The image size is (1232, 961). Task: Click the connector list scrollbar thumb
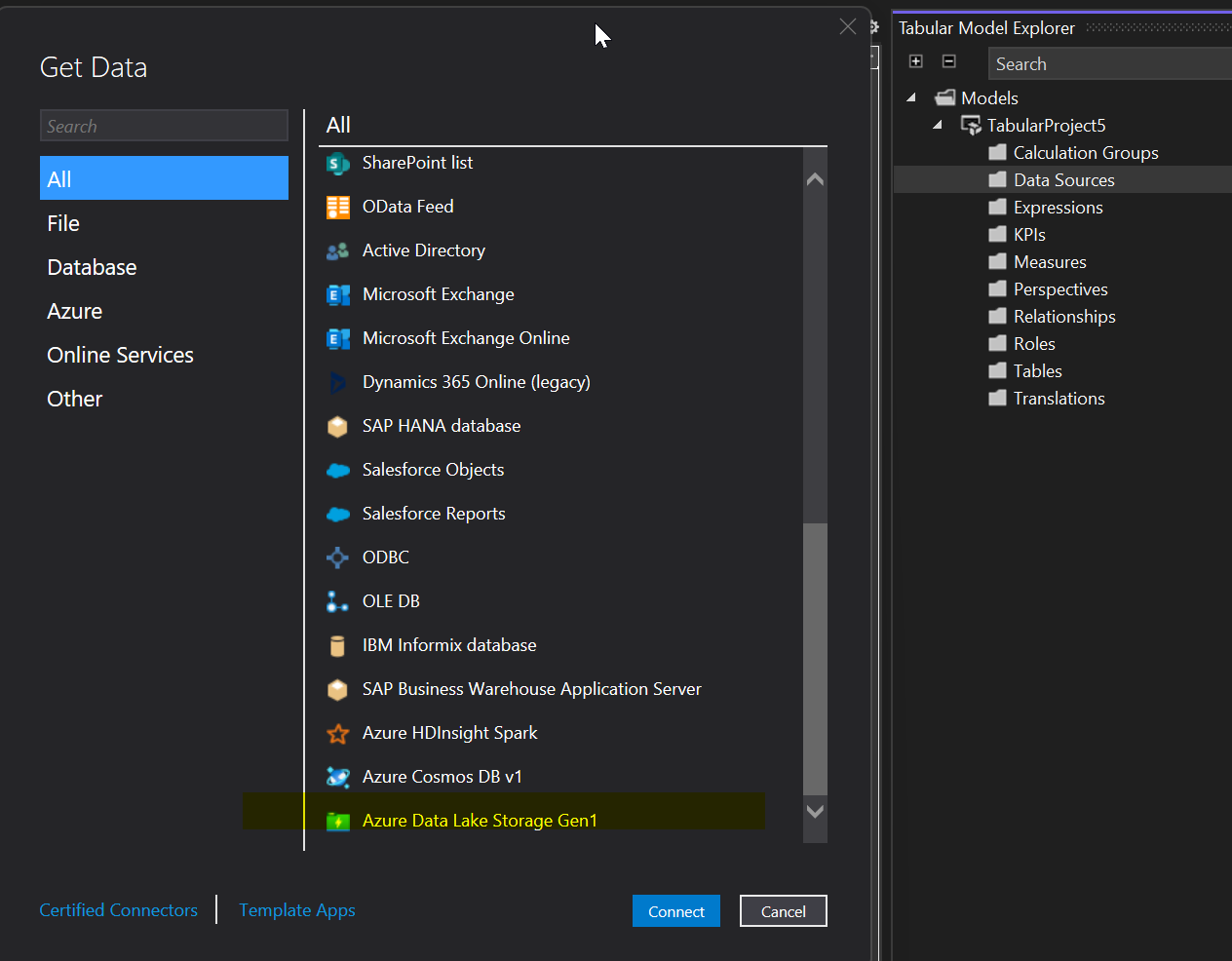click(816, 659)
